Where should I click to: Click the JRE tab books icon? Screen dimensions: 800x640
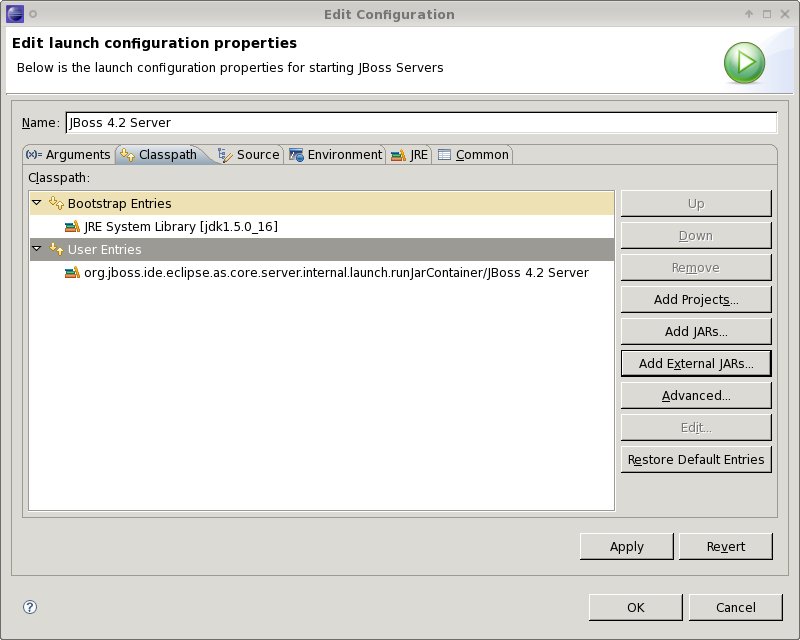[398, 155]
